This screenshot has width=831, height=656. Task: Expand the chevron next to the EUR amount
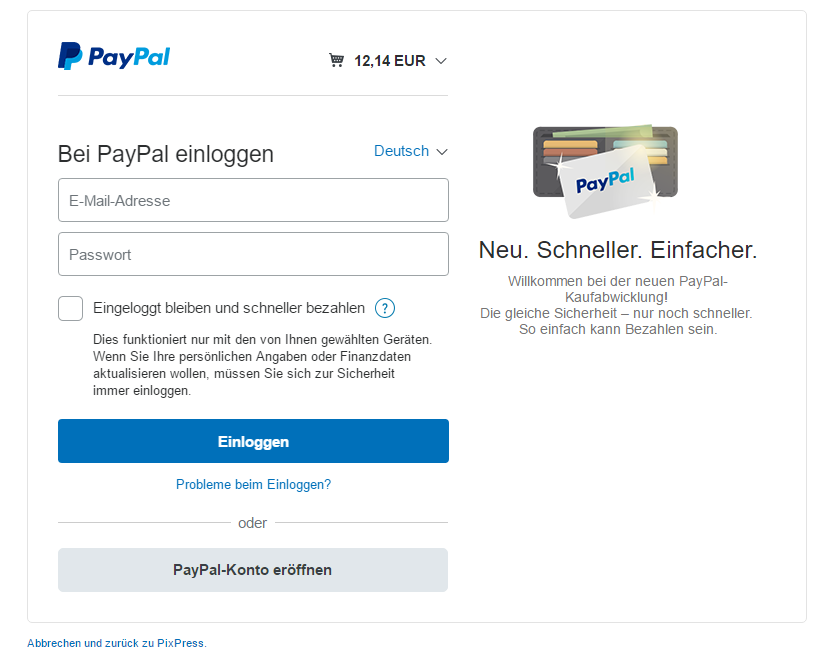coord(441,61)
